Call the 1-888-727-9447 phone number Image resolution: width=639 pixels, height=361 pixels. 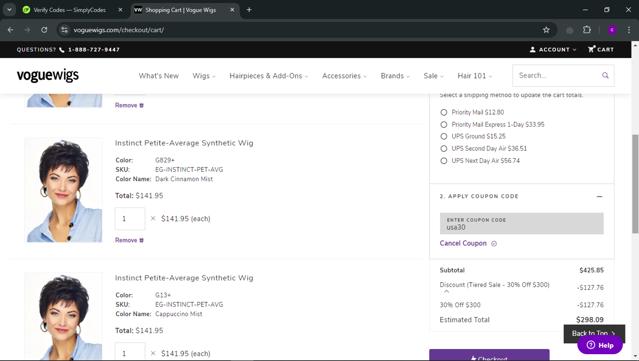[94, 50]
